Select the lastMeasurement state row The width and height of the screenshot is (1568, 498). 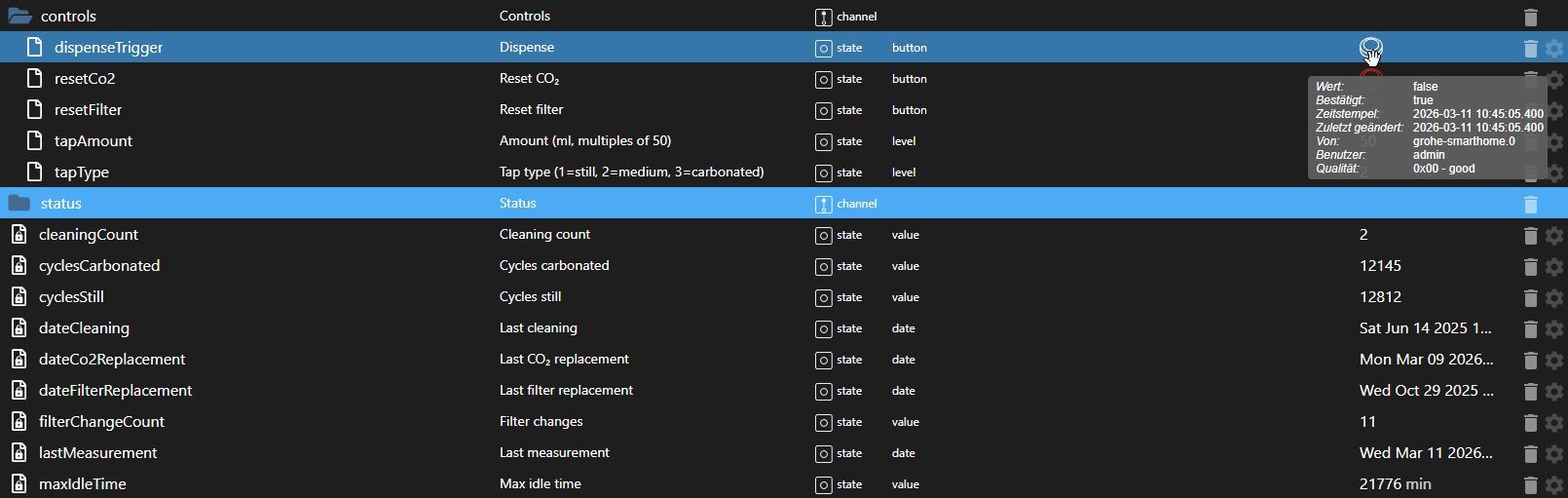[97, 453]
